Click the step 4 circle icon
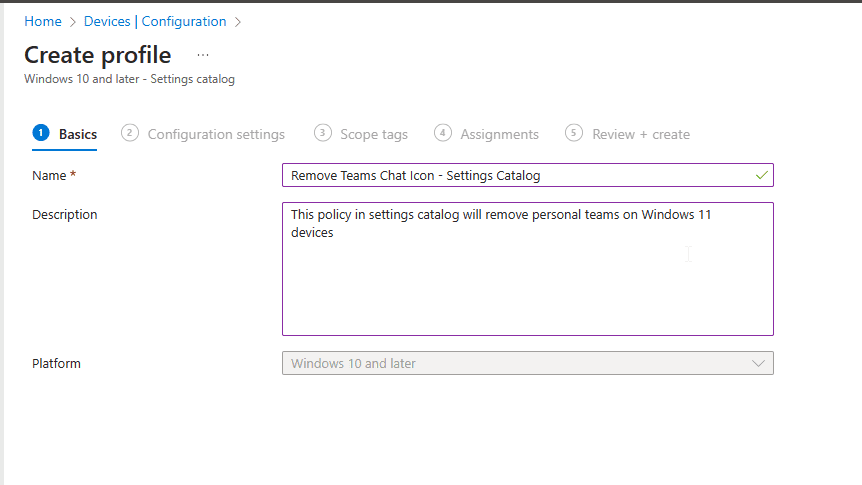The image size is (862, 485). click(443, 133)
